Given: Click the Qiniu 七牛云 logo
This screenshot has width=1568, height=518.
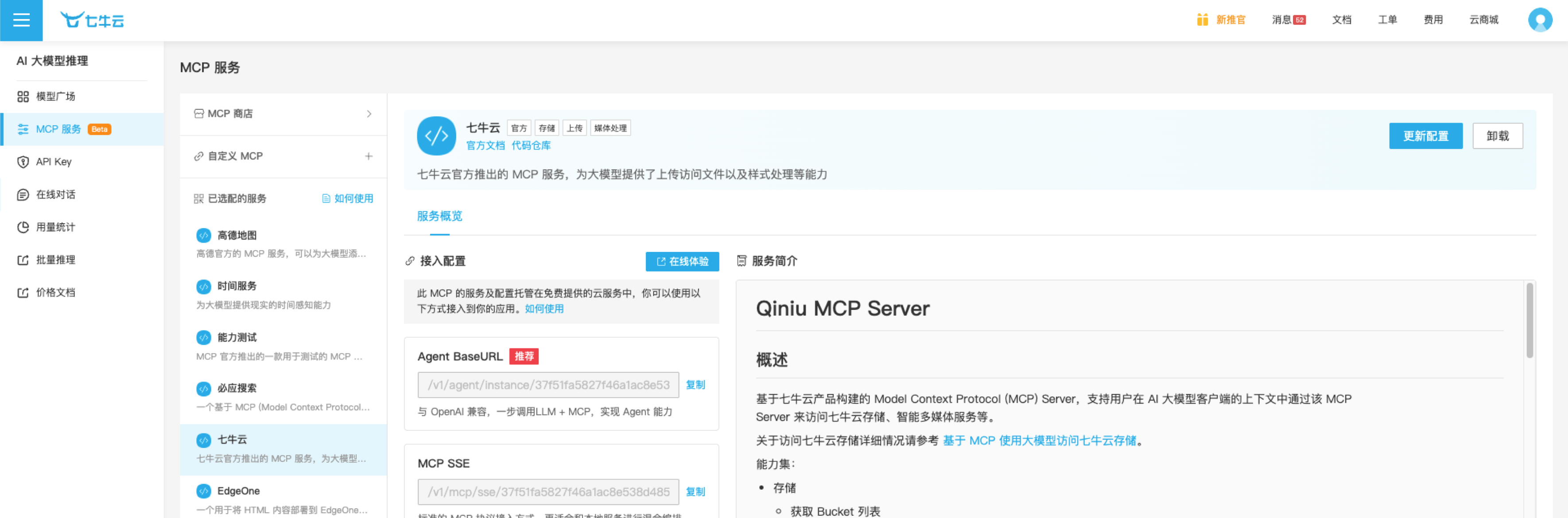Looking at the screenshot, I should click(x=92, y=20).
